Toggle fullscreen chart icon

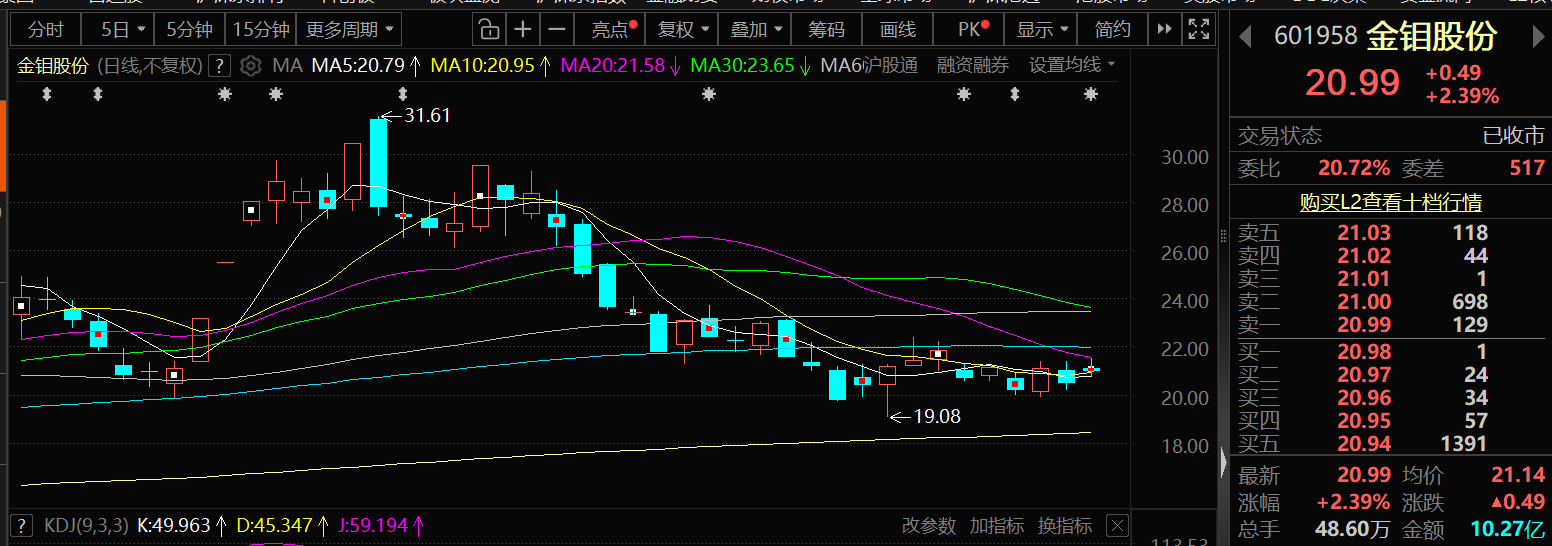pos(1198,29)
